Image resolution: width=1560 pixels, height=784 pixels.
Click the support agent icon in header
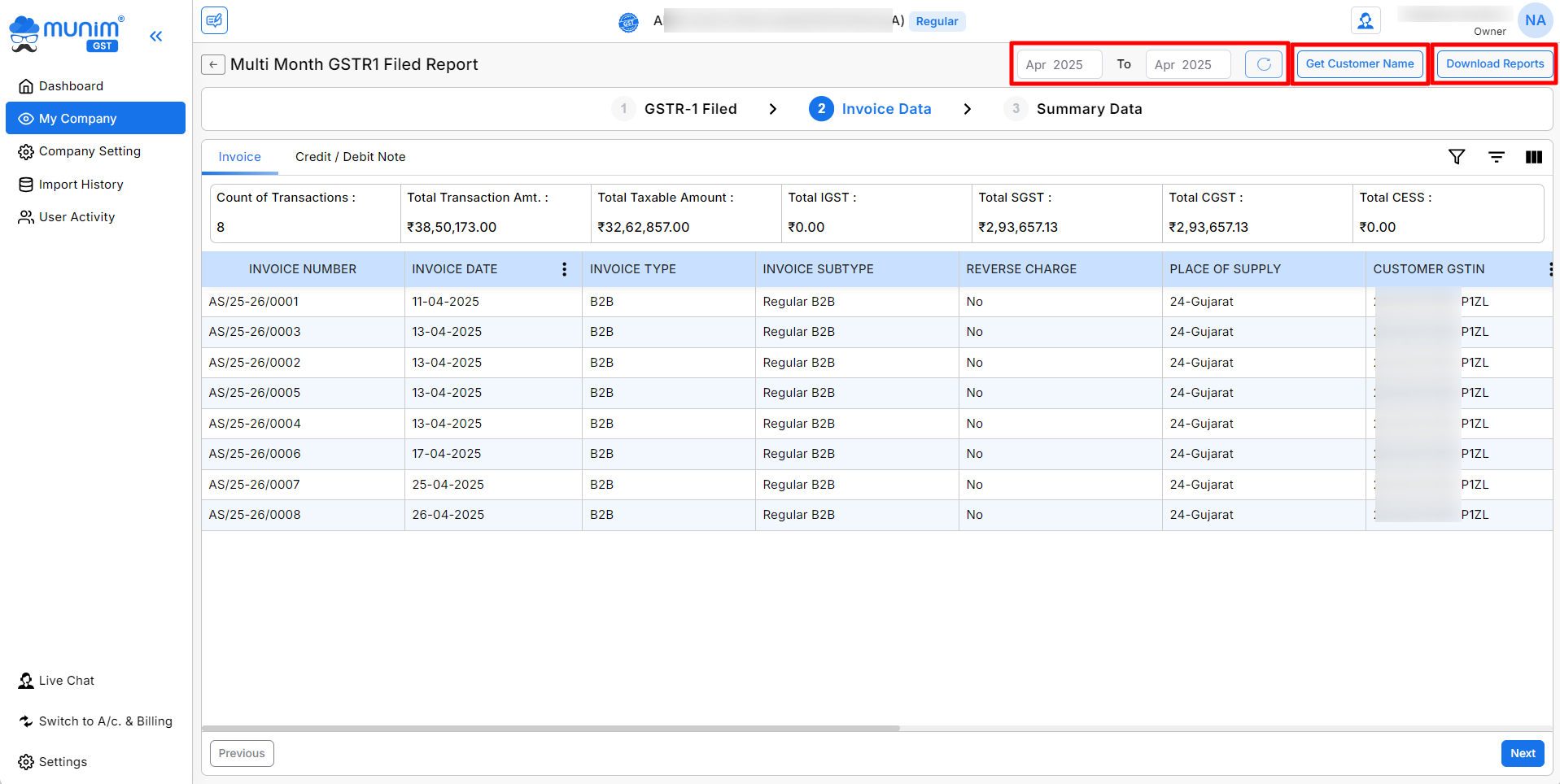coord(1365,21)
